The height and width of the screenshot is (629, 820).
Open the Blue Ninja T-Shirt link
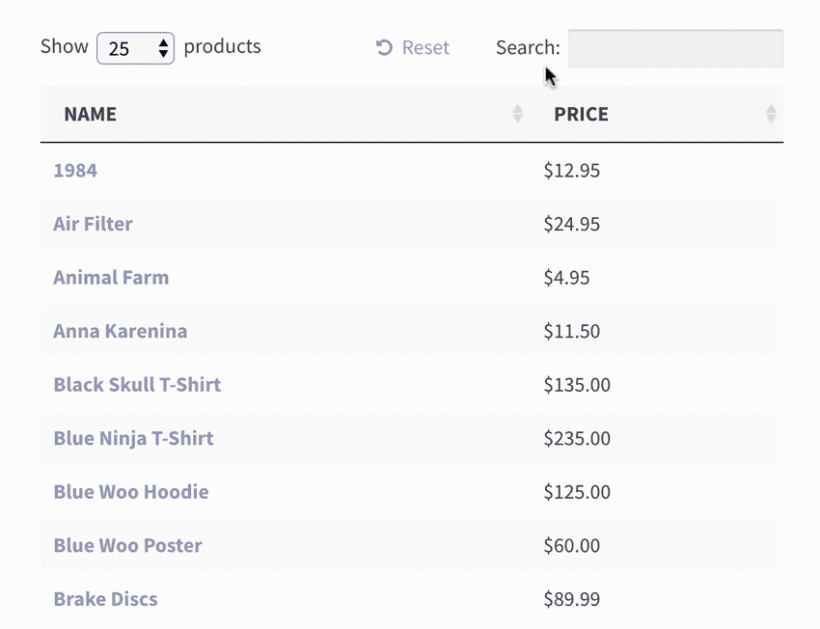coord(133,438)
